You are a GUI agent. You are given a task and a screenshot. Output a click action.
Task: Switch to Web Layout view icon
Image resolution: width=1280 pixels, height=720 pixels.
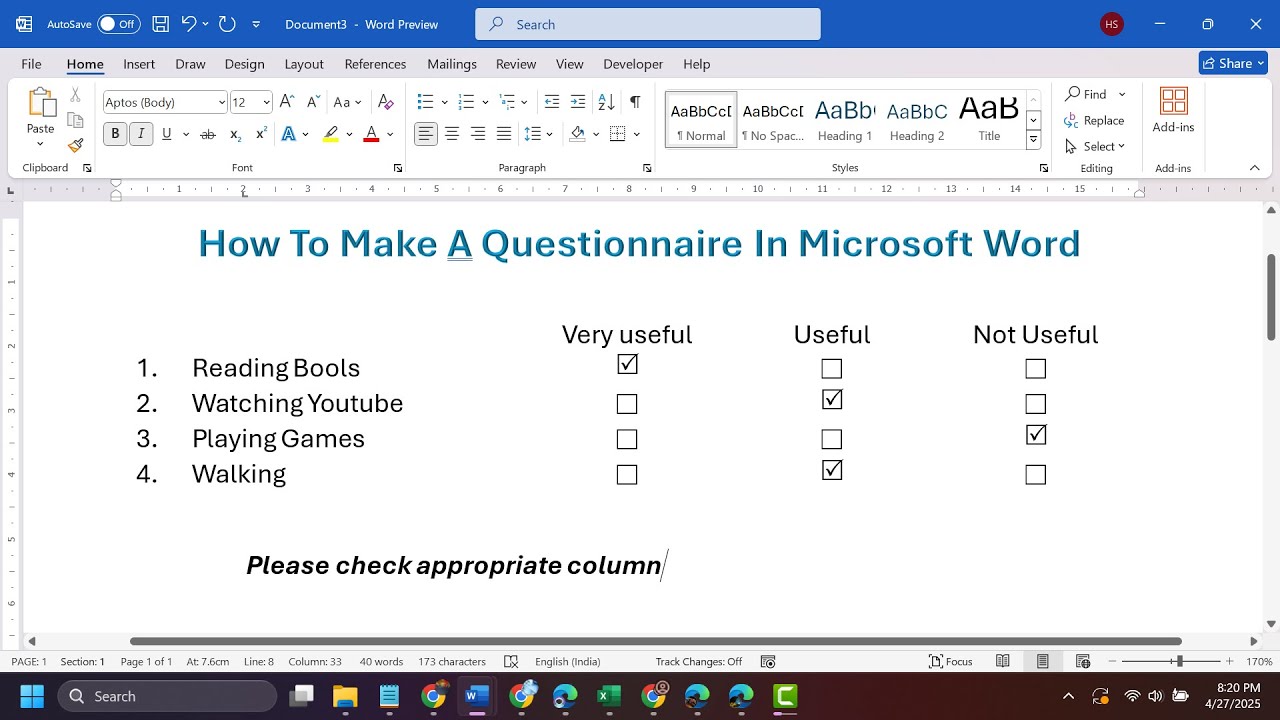click(x=1083, y=661)
